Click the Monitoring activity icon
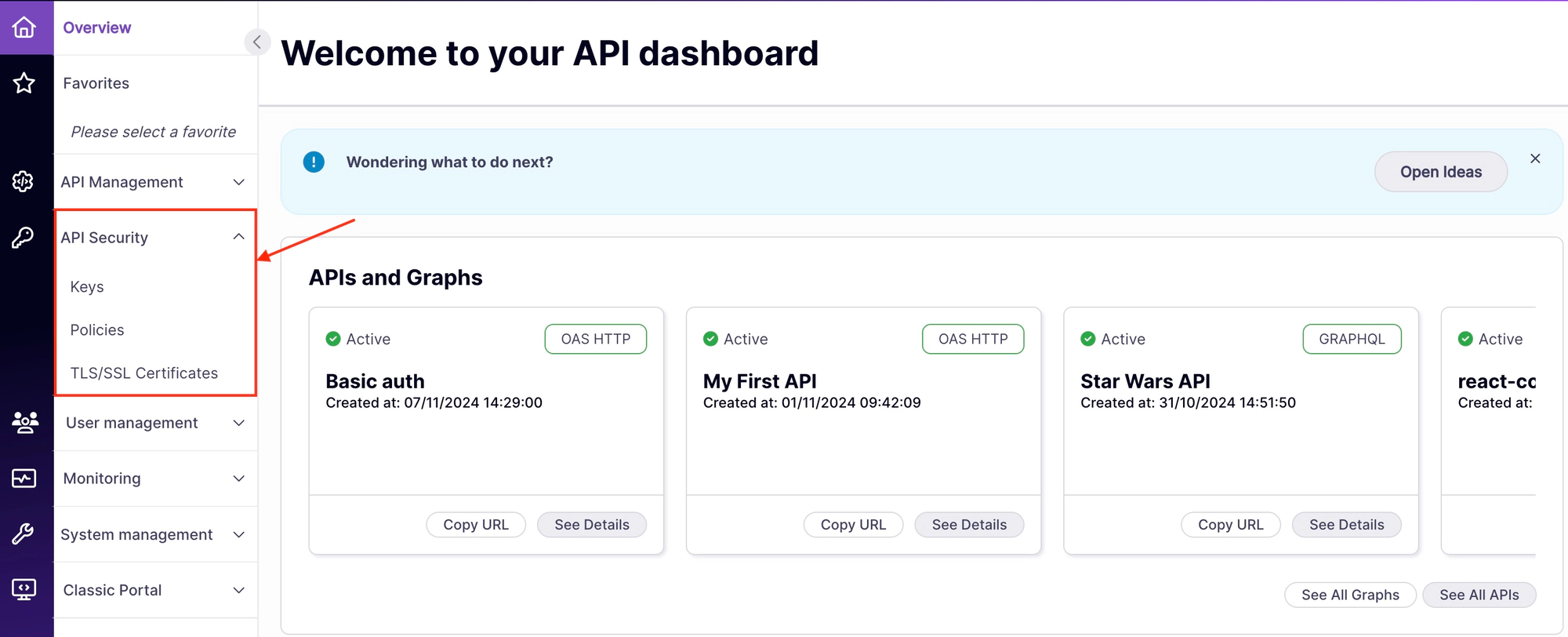This screenshot has height=637, width=1568. pos(24,478)
